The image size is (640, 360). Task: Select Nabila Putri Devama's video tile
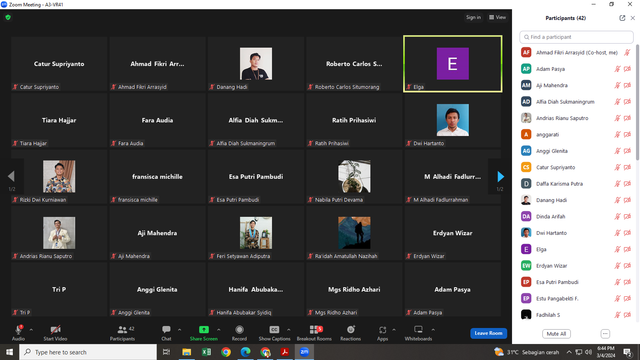click(x=354, y=176)
